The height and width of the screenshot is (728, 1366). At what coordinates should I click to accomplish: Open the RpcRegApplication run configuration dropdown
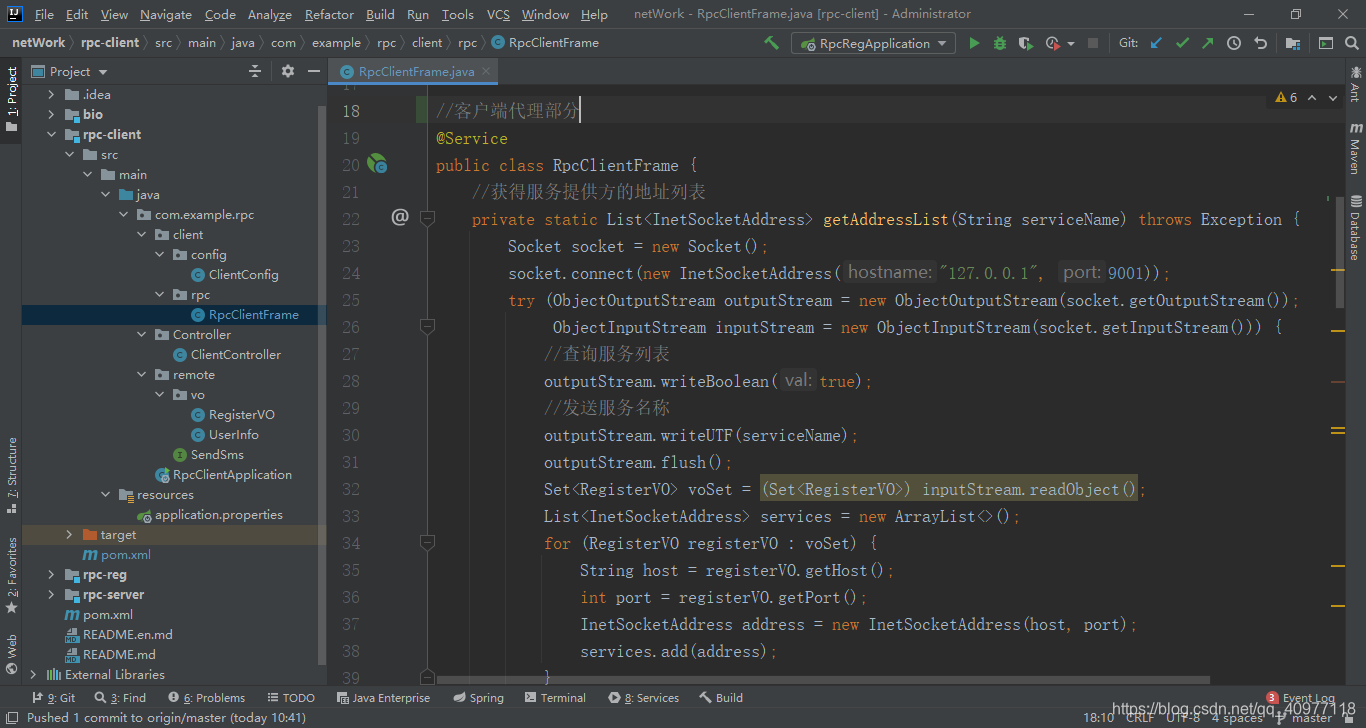[x=874, y=43]
